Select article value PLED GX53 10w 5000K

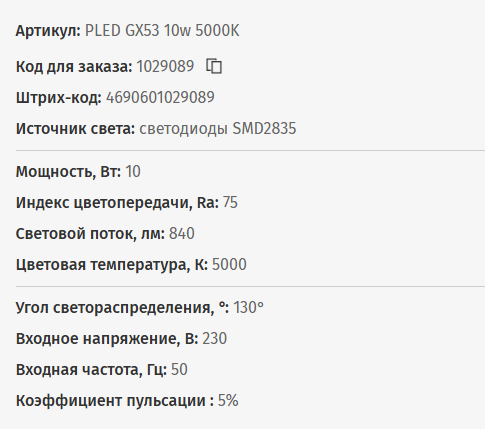[x=162, y=31]
